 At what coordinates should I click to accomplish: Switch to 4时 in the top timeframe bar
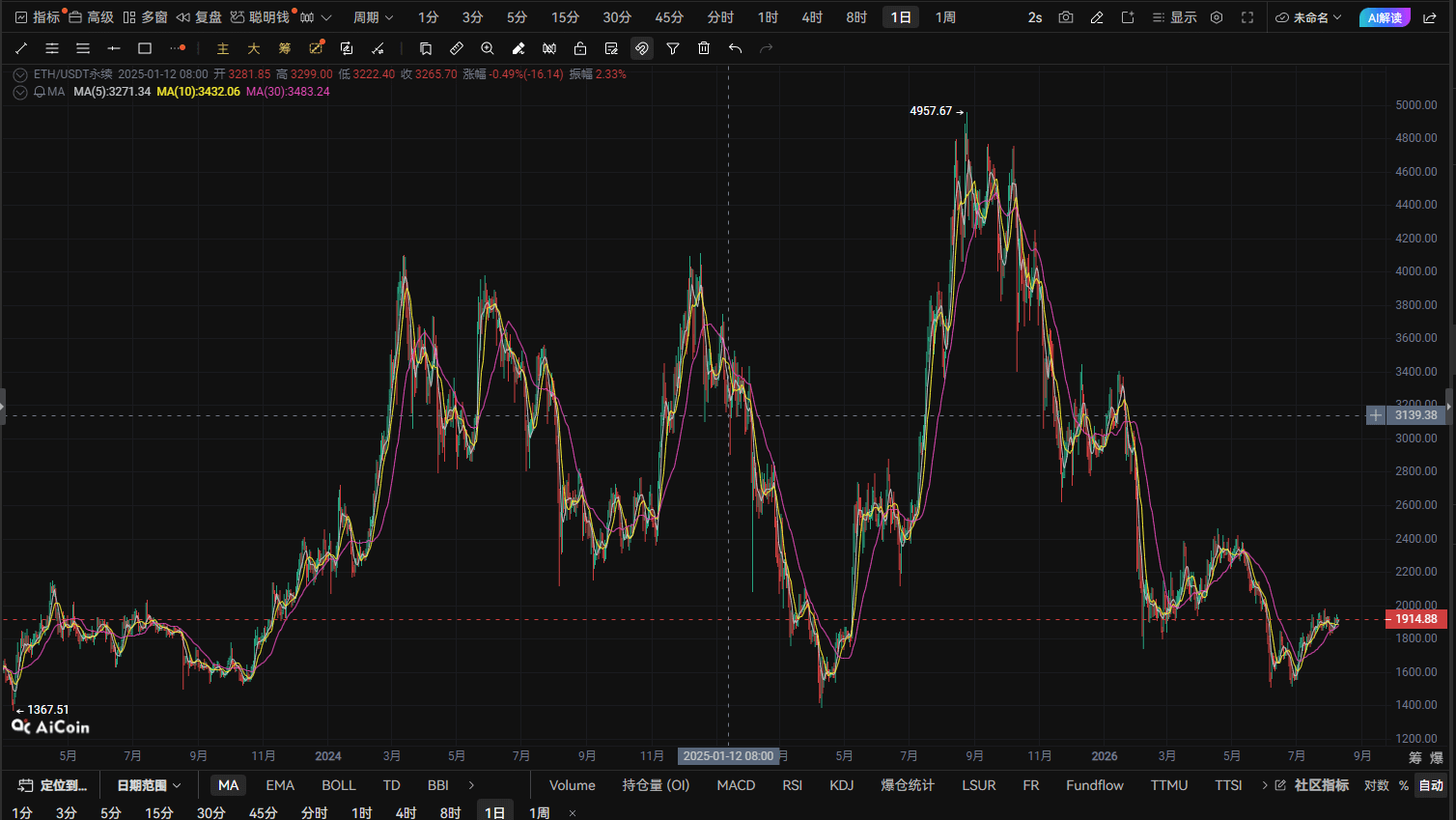(812, 17)
